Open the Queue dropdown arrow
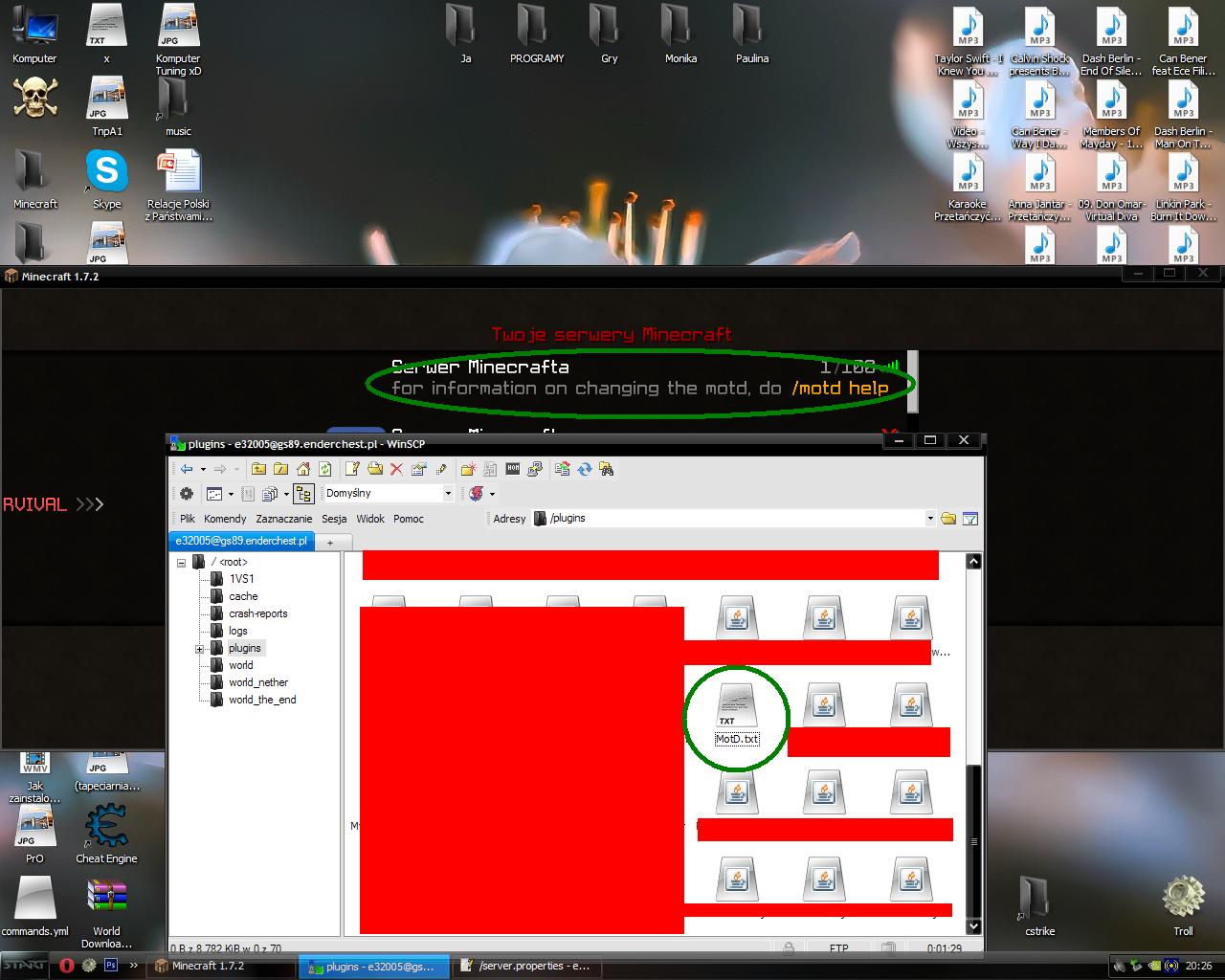The height and width of the screenshot is (980, 1225). [x=286, y=494]
